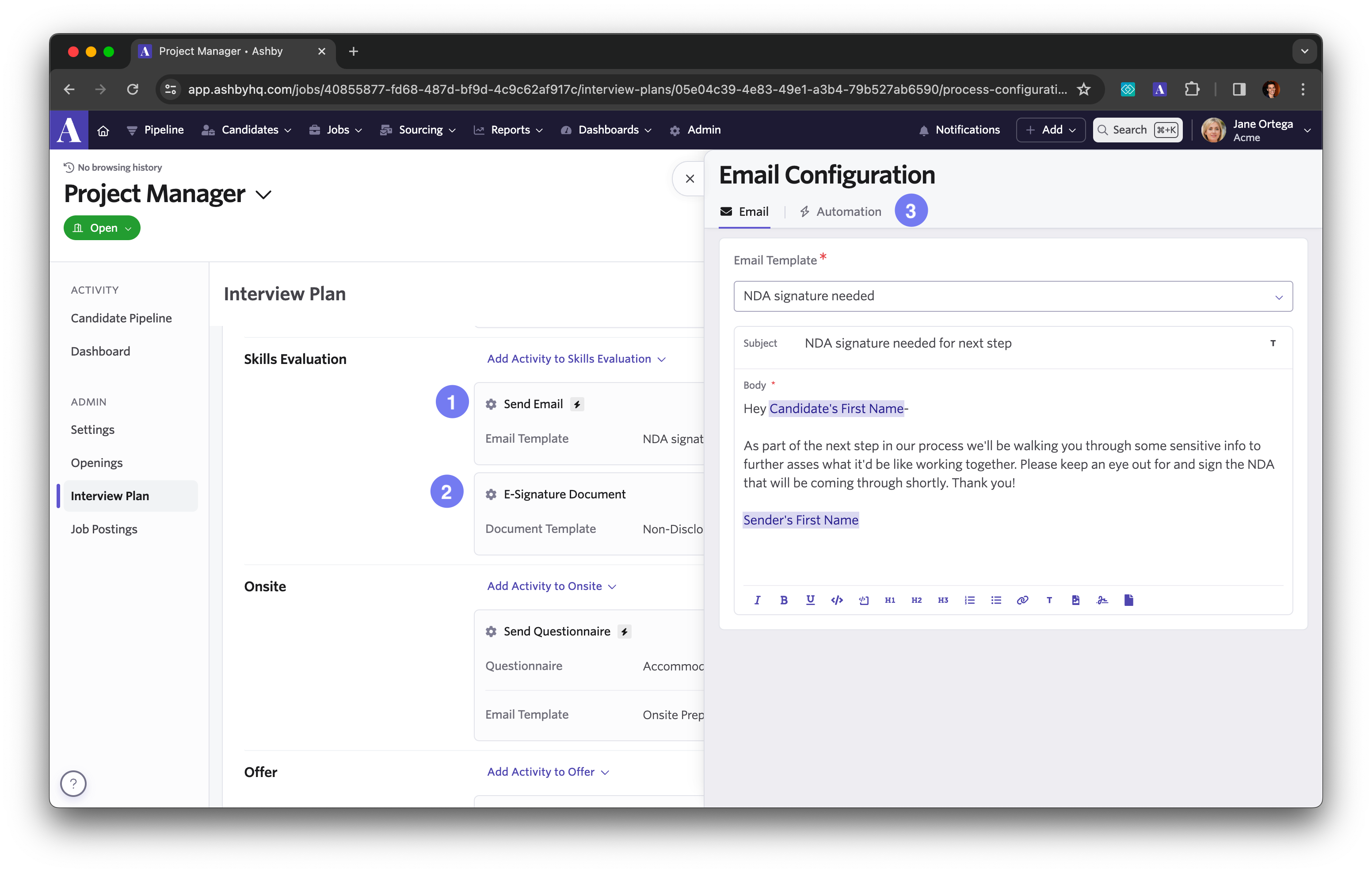Toggle italic formatting in email body
Image resolution: width=1372 pixels, height=873 pixels.
757,600
